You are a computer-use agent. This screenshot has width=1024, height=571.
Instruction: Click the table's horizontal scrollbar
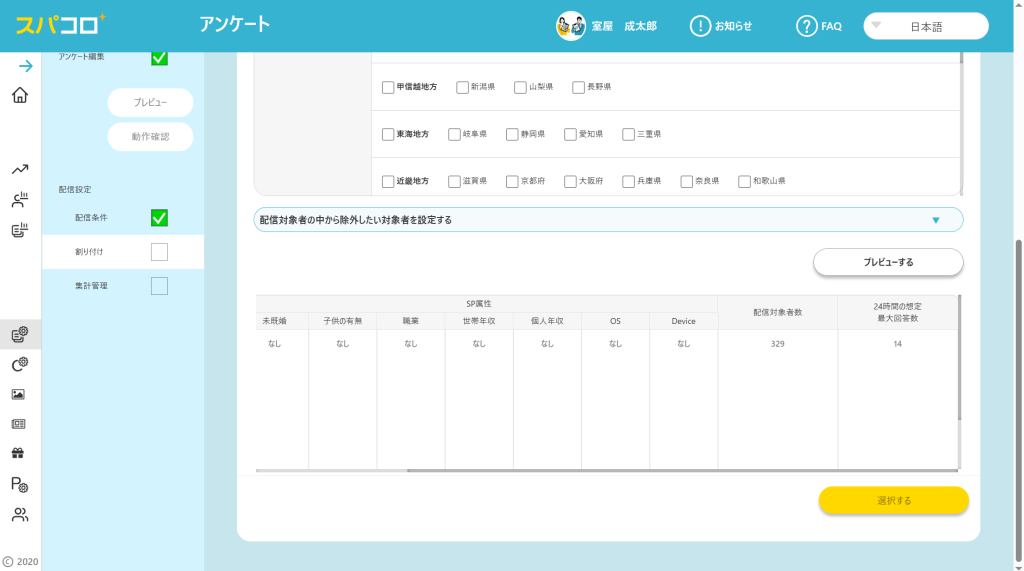(x=682, y=470)
